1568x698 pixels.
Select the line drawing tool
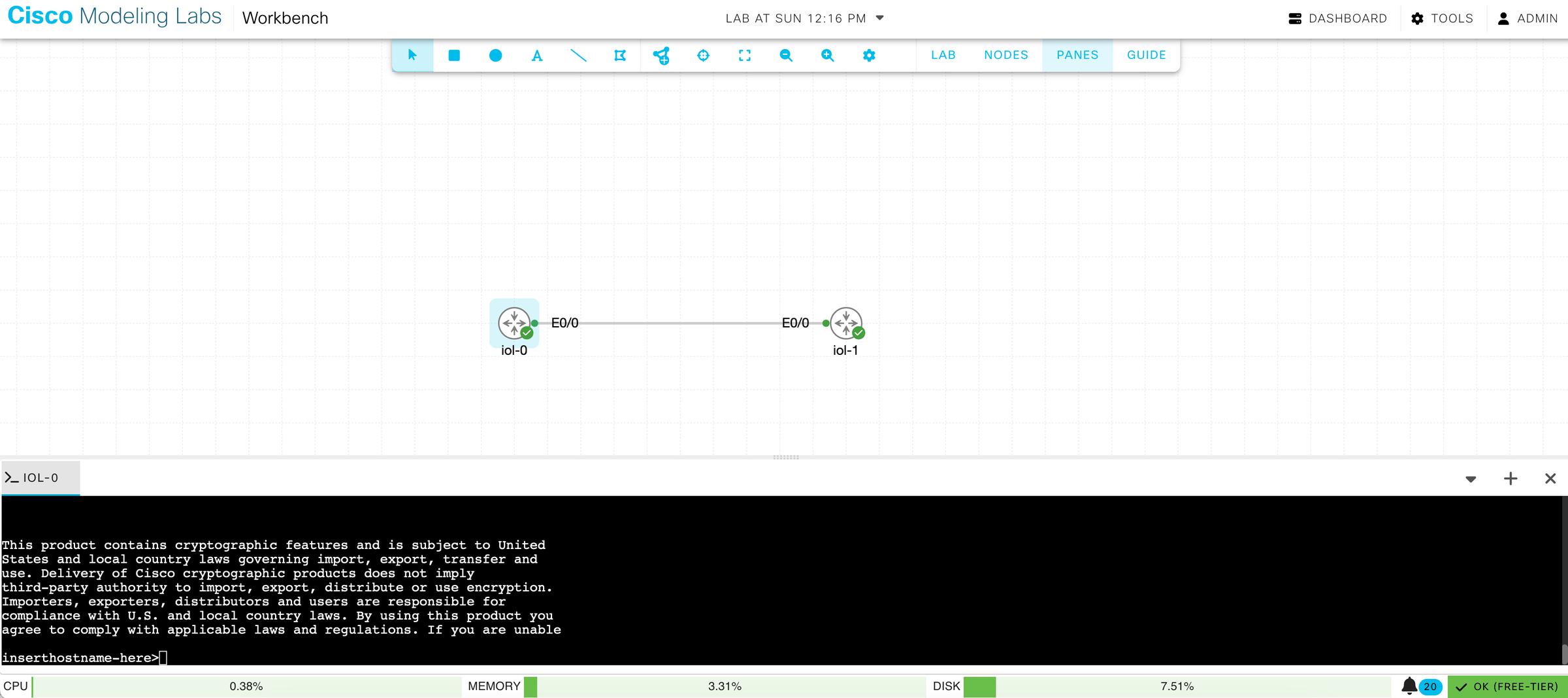point(578,56)
